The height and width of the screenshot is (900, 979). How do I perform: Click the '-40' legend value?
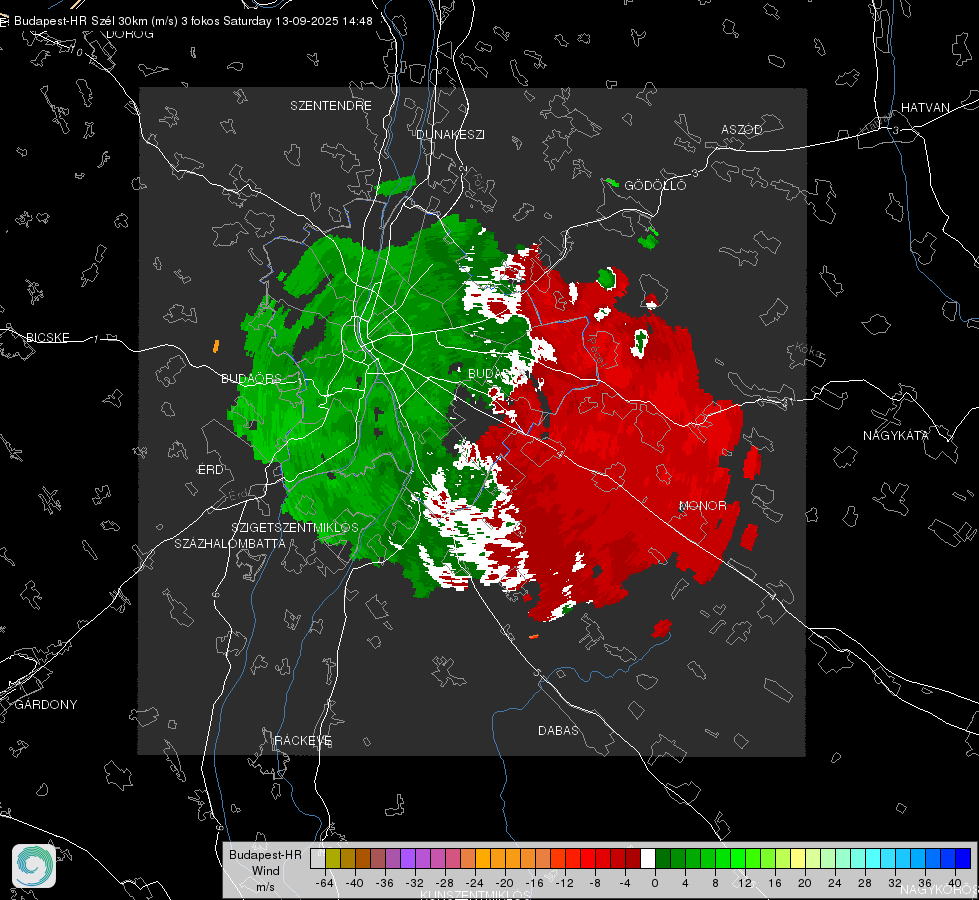click(x=355, y=883)
